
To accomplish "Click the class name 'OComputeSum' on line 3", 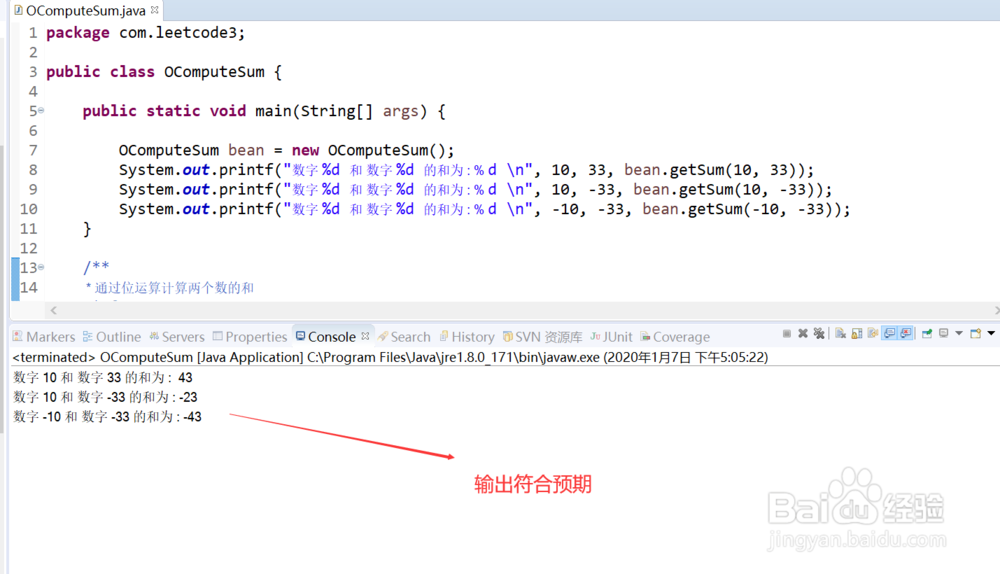I will pos(214,72).
